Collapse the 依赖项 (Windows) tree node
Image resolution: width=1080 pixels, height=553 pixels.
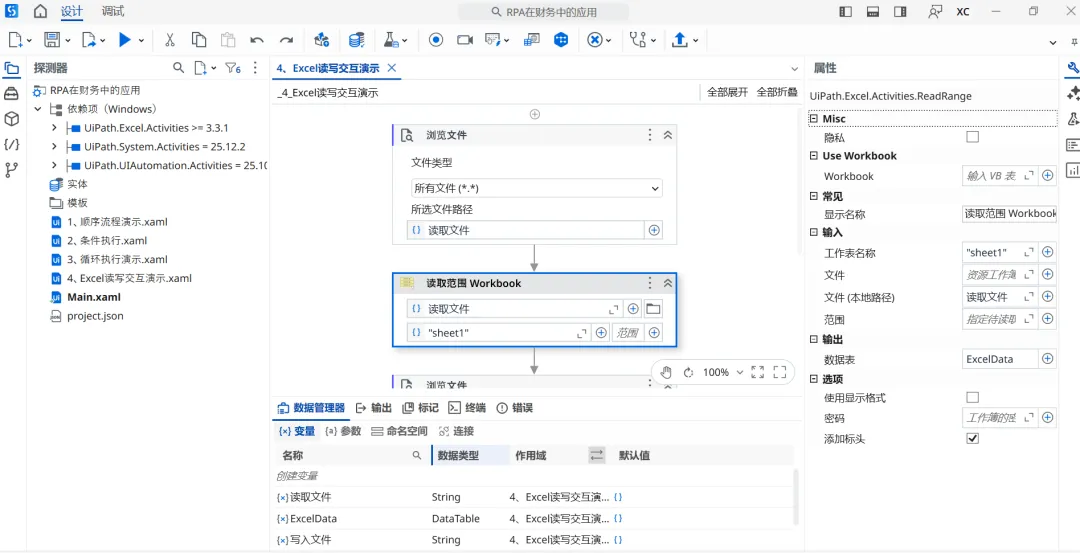click(38, 109)
